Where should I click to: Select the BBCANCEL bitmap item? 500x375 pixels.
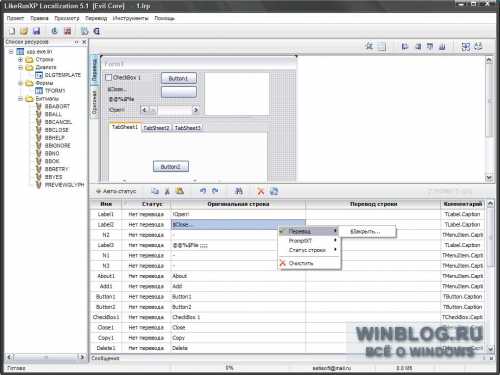[x=58, y=122]
